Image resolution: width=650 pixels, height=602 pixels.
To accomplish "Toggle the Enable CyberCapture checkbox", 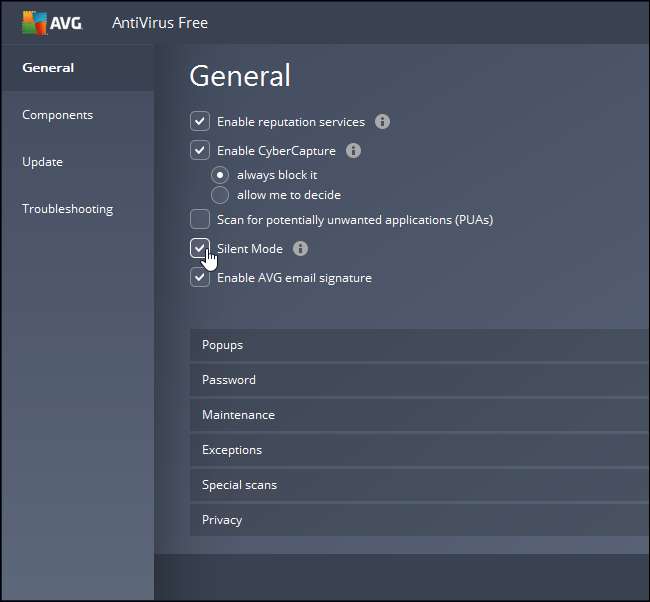I will pos(200,151).
